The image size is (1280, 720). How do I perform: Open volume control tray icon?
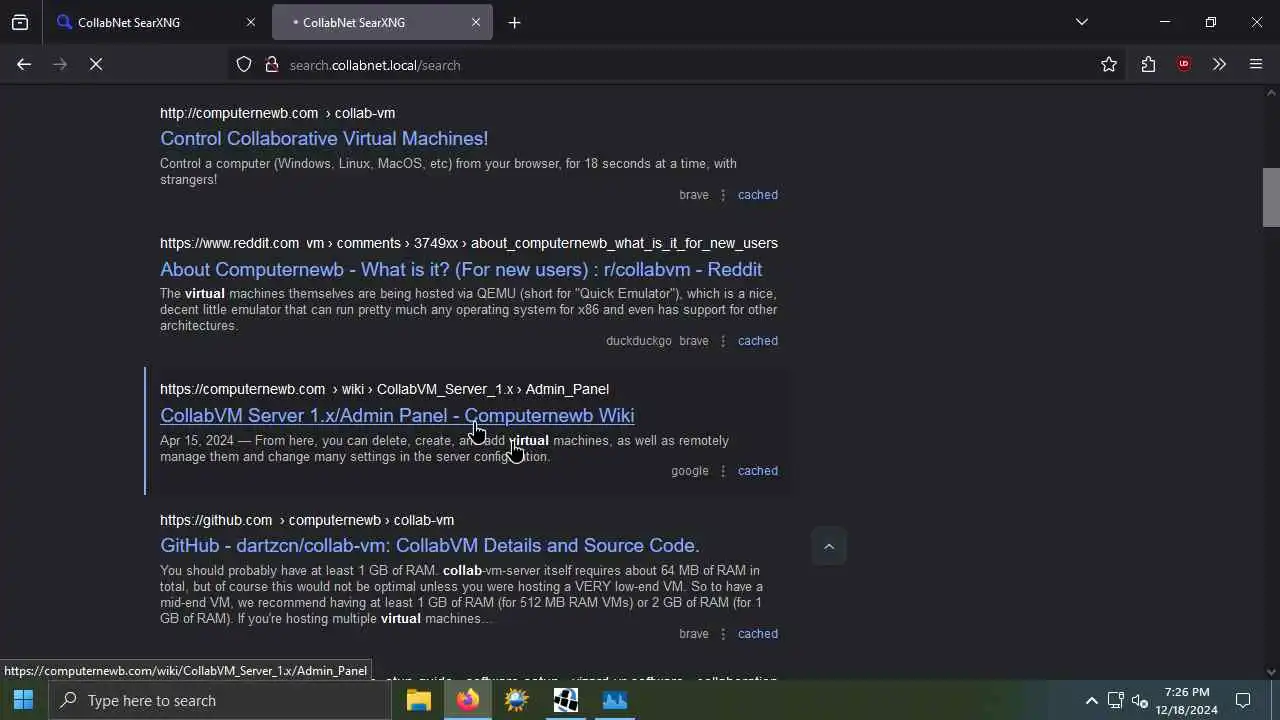(1139, 700)
